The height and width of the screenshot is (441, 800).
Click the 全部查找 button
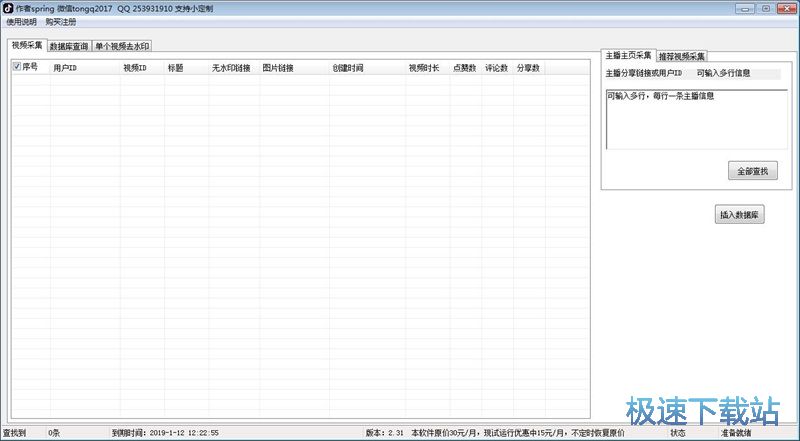(753, 171)
